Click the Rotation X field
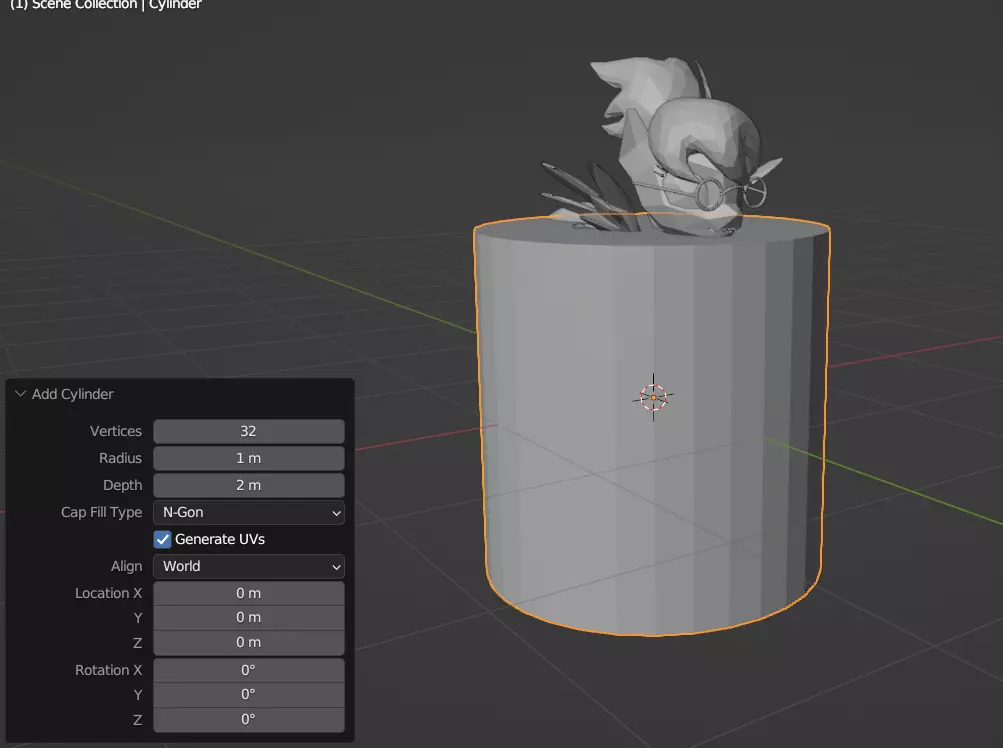This screenshot has height=748, width=1003. point(248,670)
